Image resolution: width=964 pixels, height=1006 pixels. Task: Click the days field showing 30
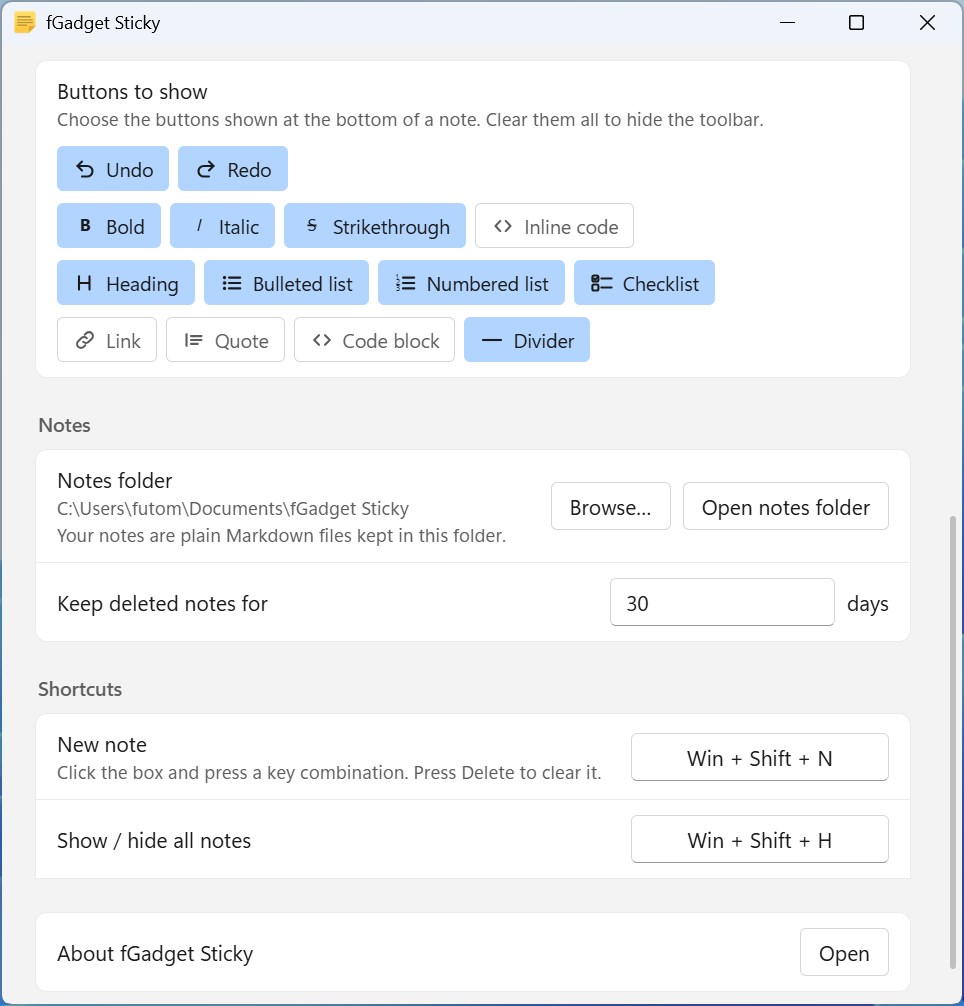(x=722, y=602)
